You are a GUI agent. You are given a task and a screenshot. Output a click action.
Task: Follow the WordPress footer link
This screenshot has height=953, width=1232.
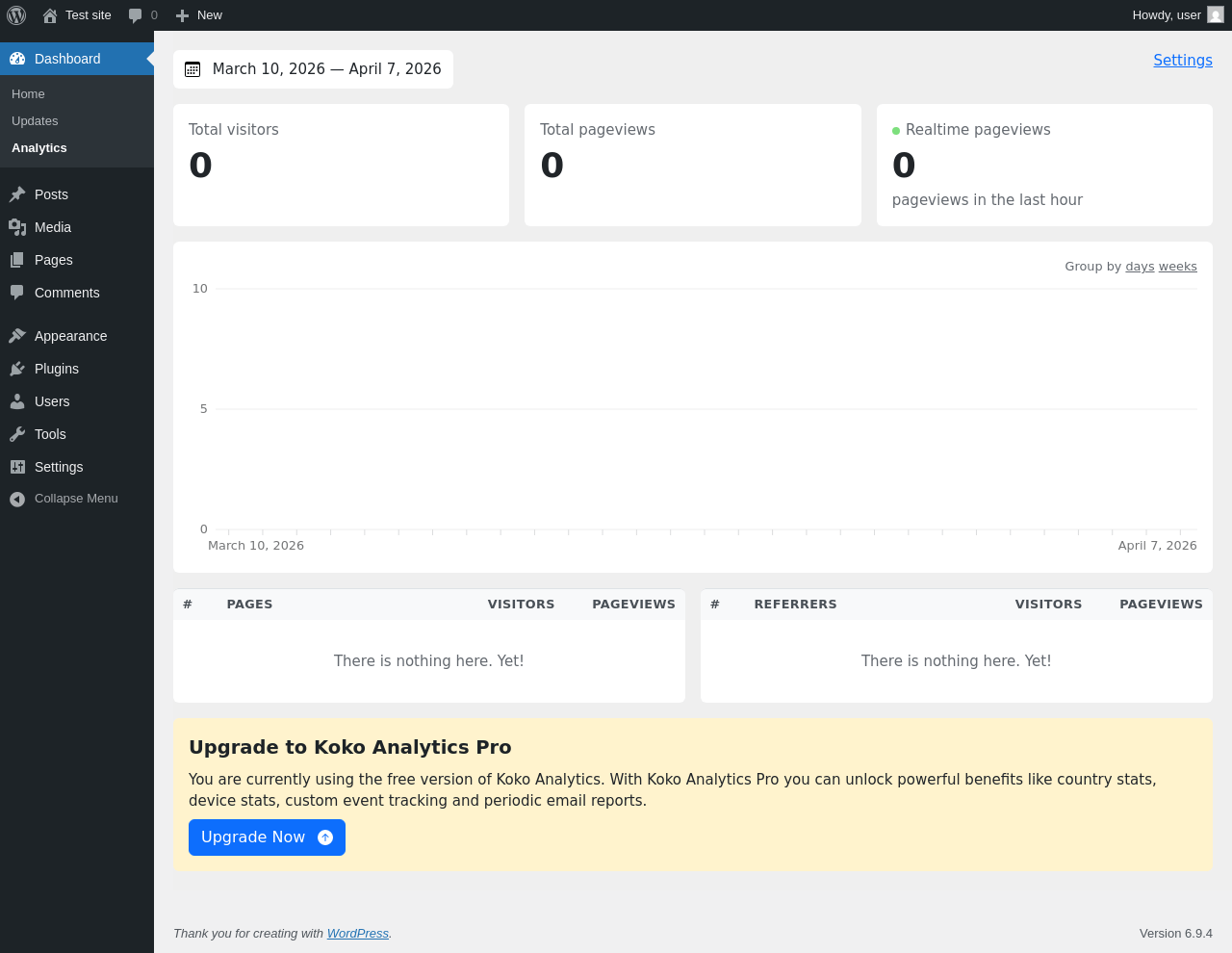point(357,934)
